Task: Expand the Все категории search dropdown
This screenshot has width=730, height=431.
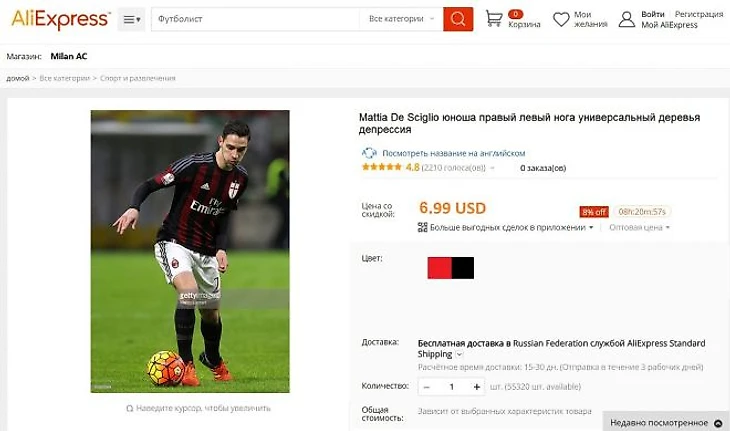Action: tap(401, 19)
